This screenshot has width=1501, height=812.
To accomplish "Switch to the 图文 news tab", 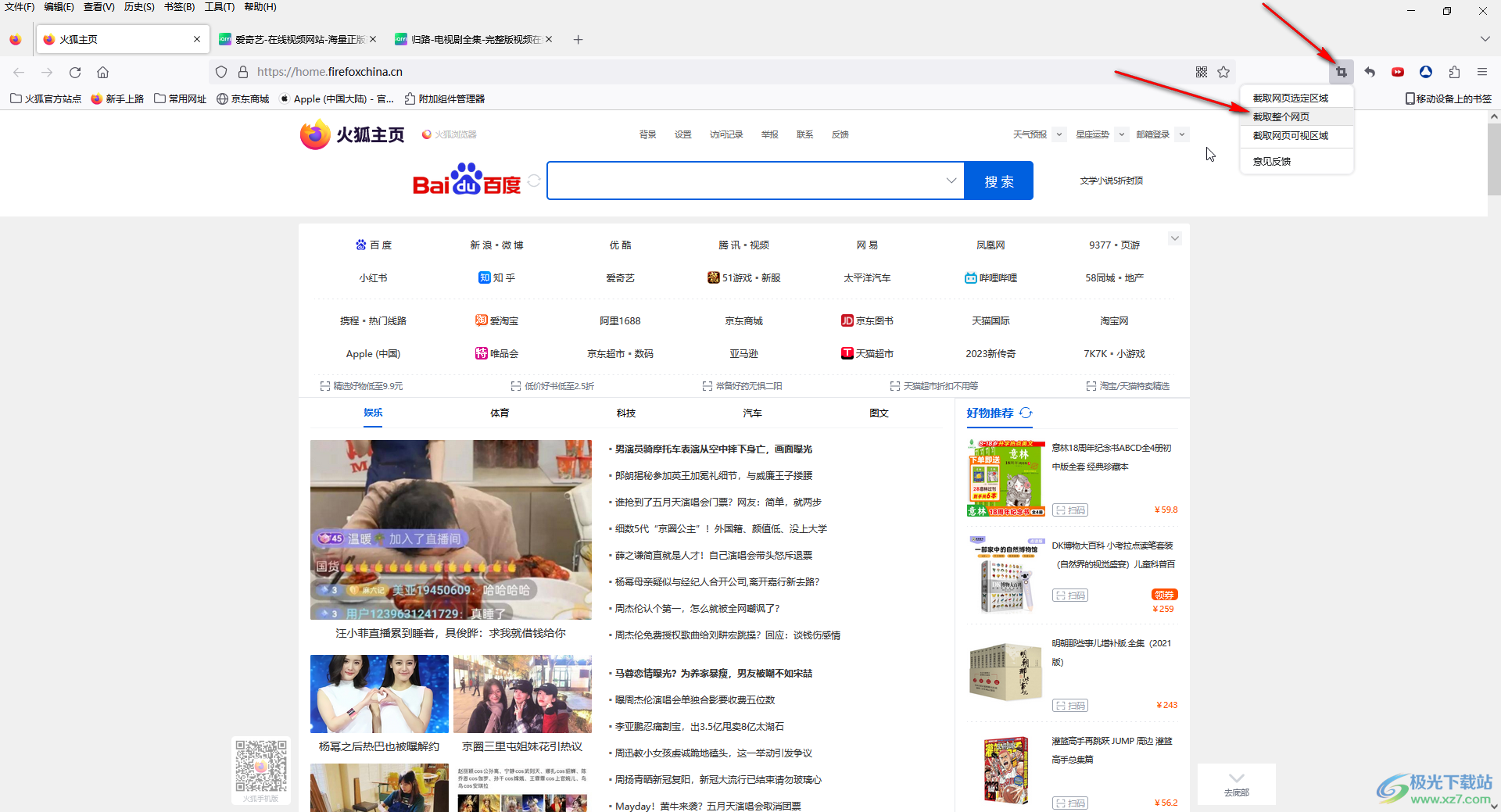I will click(x=879, y=413).
